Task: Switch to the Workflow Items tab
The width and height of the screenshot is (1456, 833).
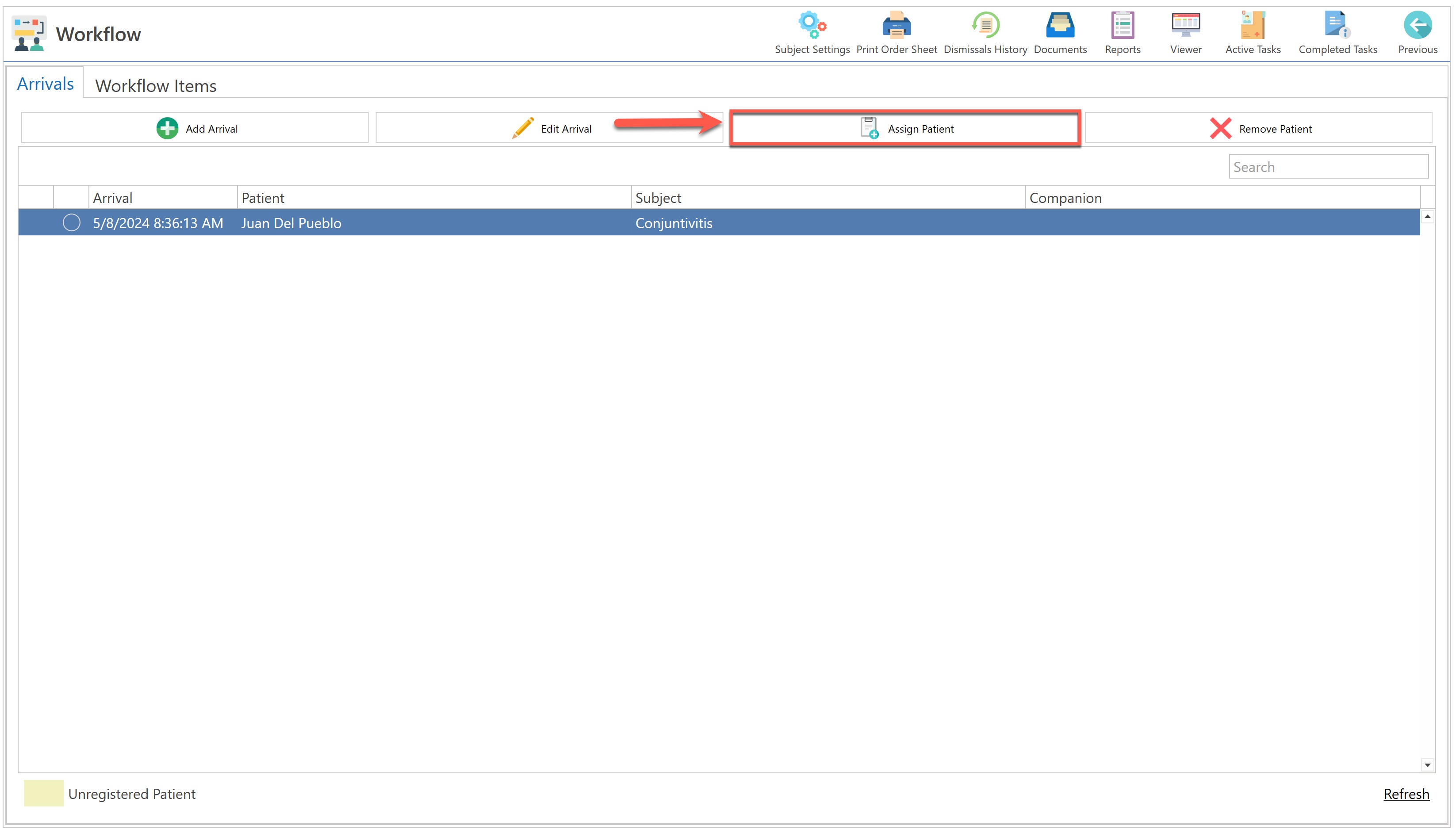Action: (x=156, y=86)
